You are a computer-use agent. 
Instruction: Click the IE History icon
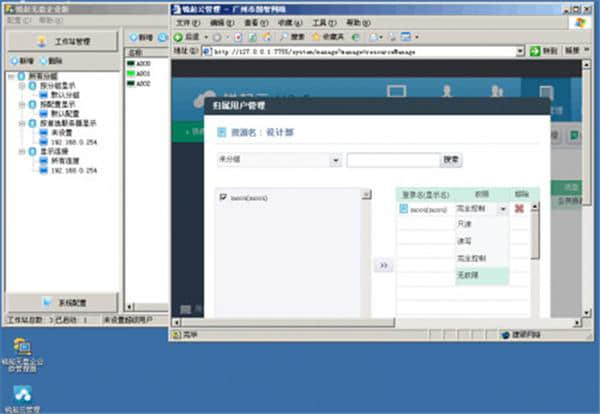(x=356, y=37)
